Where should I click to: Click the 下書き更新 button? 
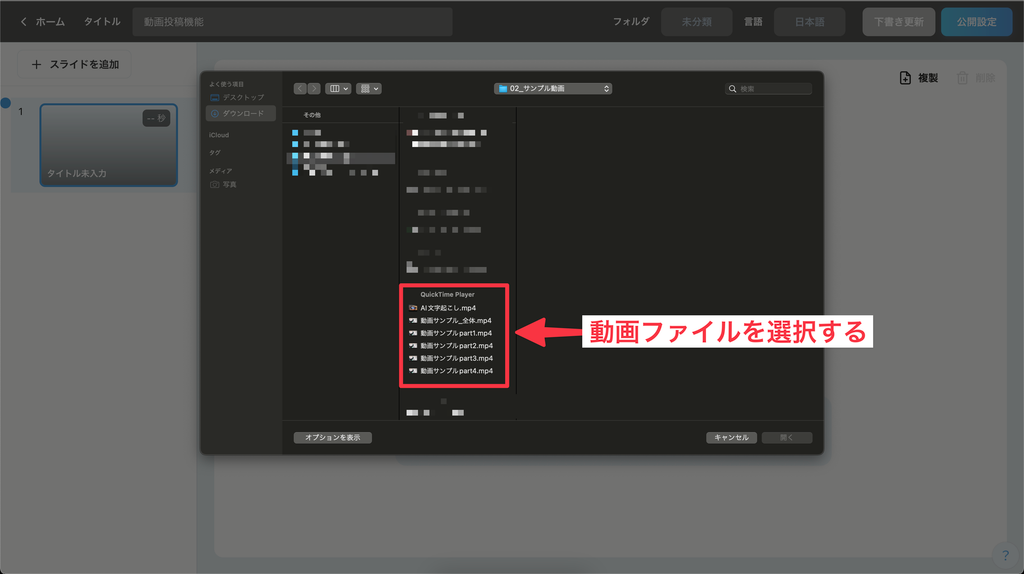click(x=899, y=22)
